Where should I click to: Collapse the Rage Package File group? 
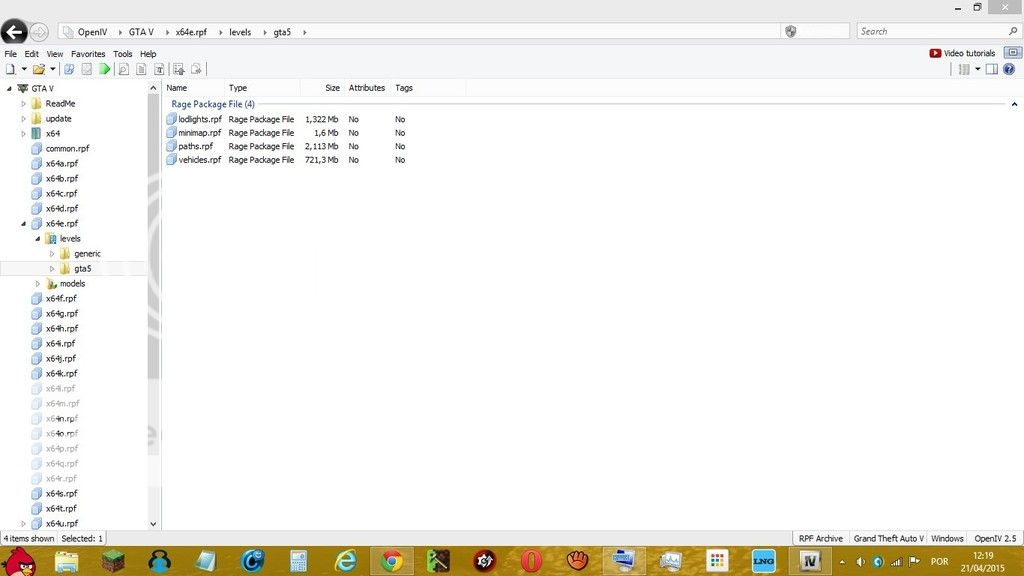point(1015,104)
